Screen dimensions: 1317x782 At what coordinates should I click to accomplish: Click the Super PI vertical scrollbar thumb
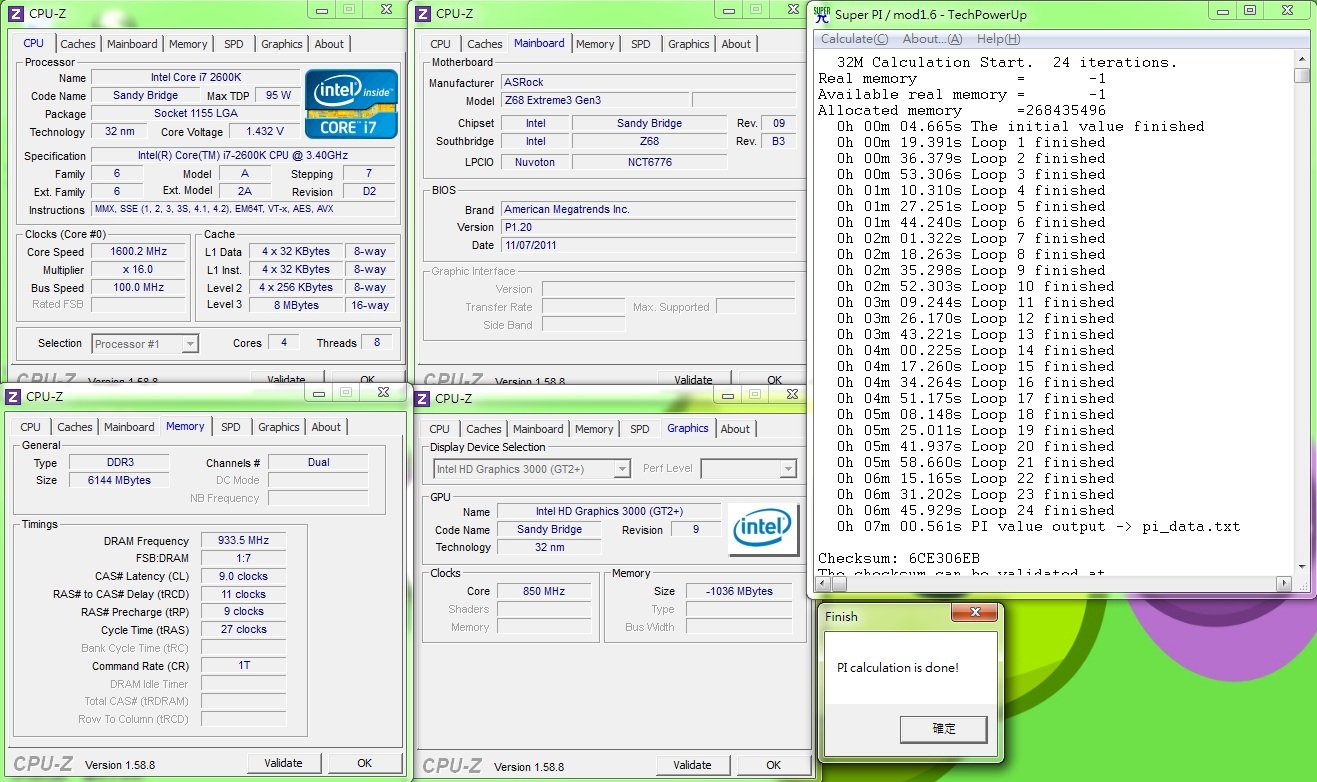click(x=1301, y=75)
